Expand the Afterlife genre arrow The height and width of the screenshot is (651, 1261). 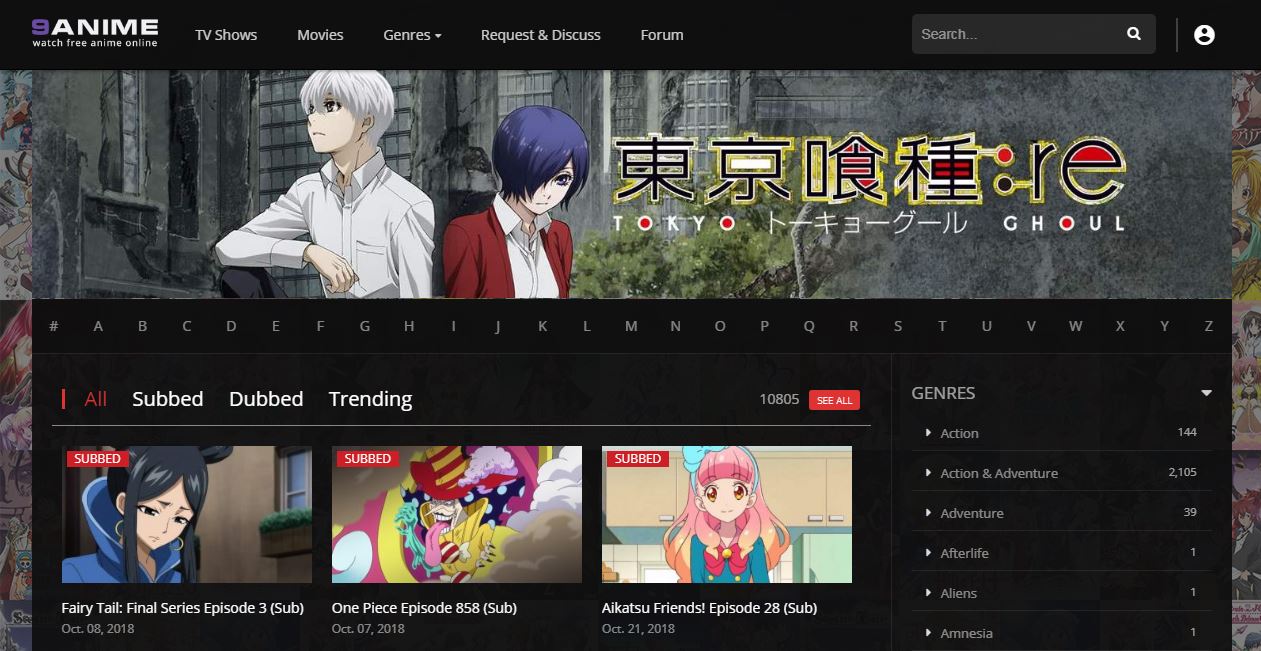click(929, 553)
